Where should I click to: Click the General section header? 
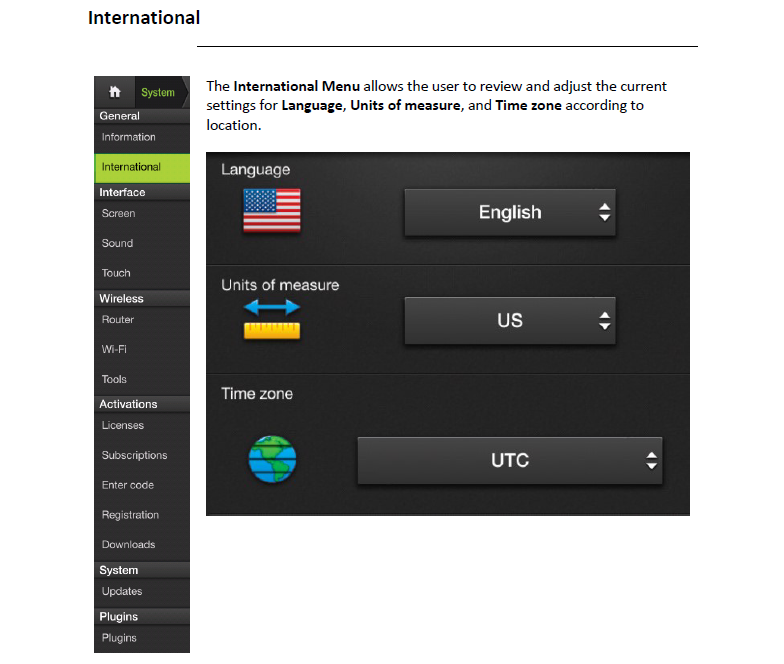coord(142,116)
